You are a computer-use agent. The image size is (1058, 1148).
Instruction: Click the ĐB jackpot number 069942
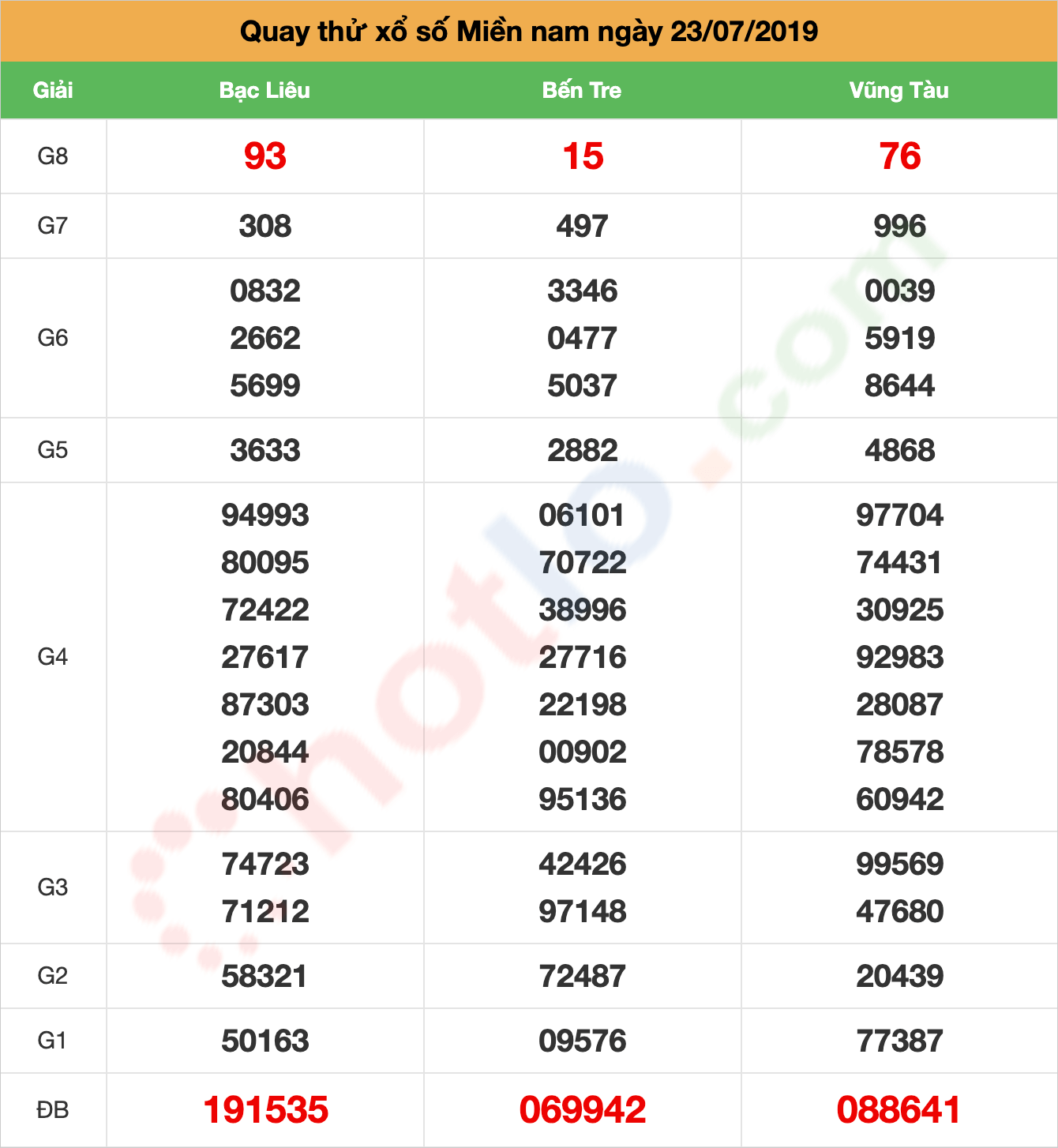[x=583, y=1110]
